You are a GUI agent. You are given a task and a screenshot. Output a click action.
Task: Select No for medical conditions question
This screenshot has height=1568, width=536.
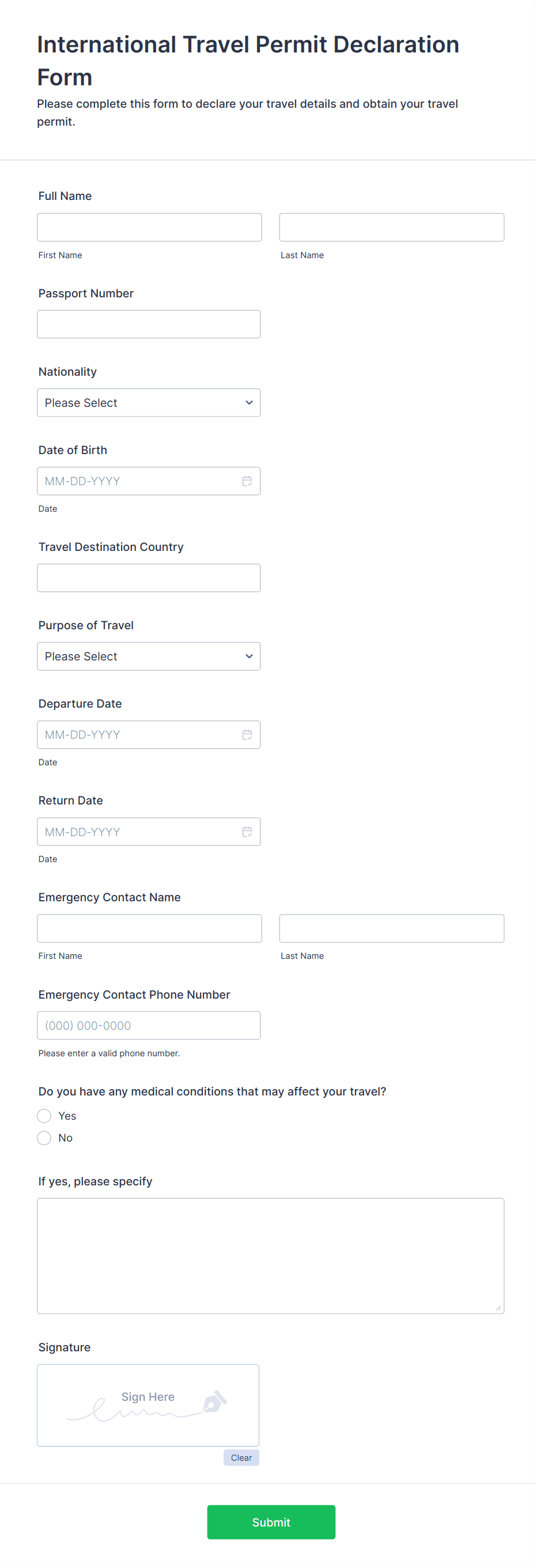44,1138
